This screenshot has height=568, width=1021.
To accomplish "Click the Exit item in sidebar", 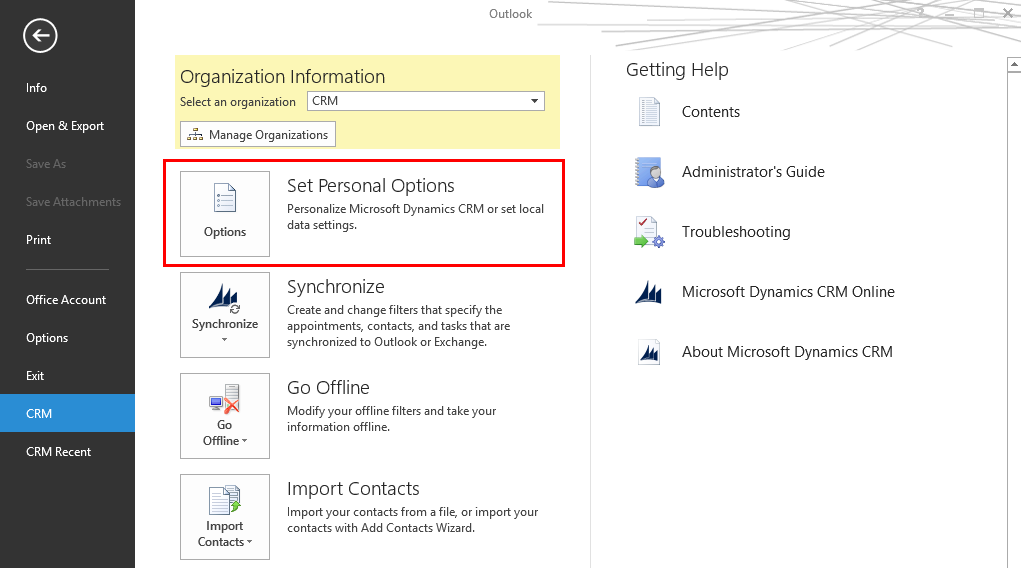I will tap(35, 376).
